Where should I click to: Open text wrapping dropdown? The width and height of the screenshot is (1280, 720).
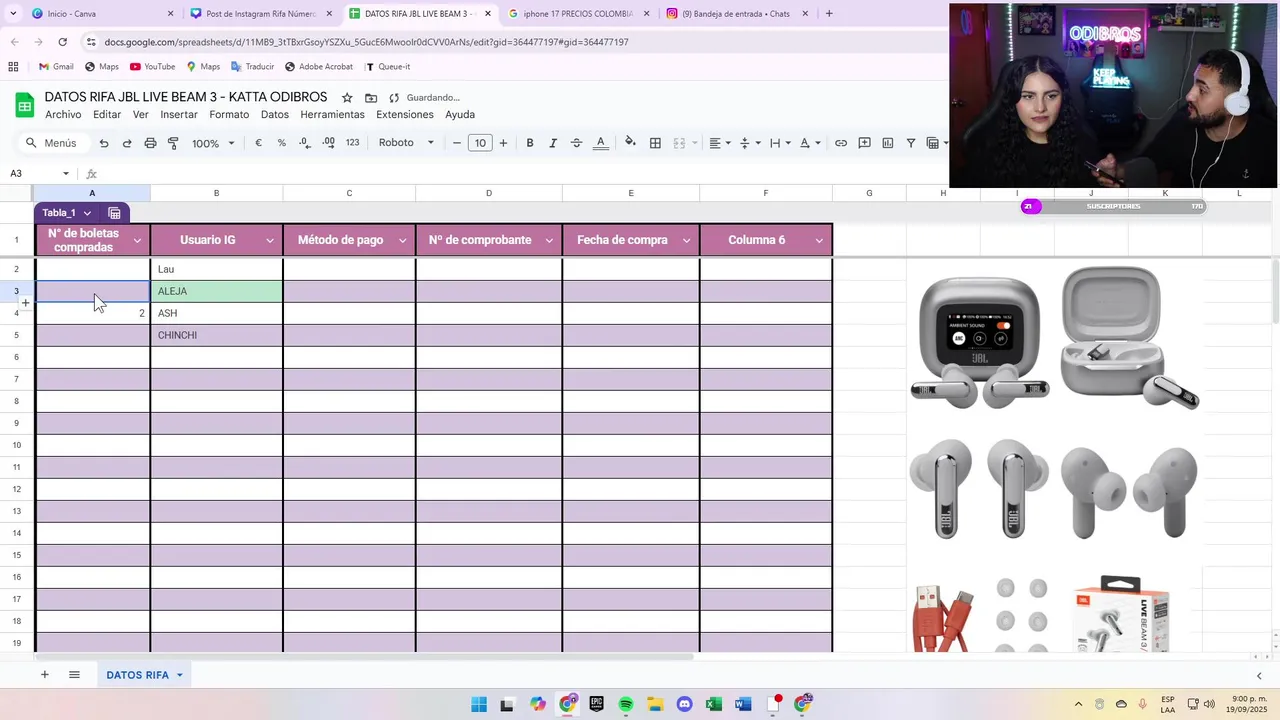click(x=780, y=143)
